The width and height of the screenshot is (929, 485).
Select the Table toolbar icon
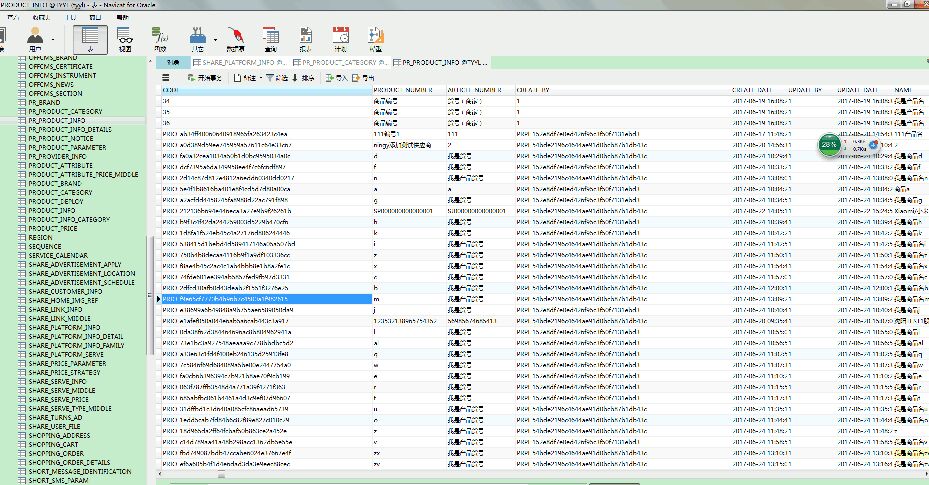pos(91,37)
